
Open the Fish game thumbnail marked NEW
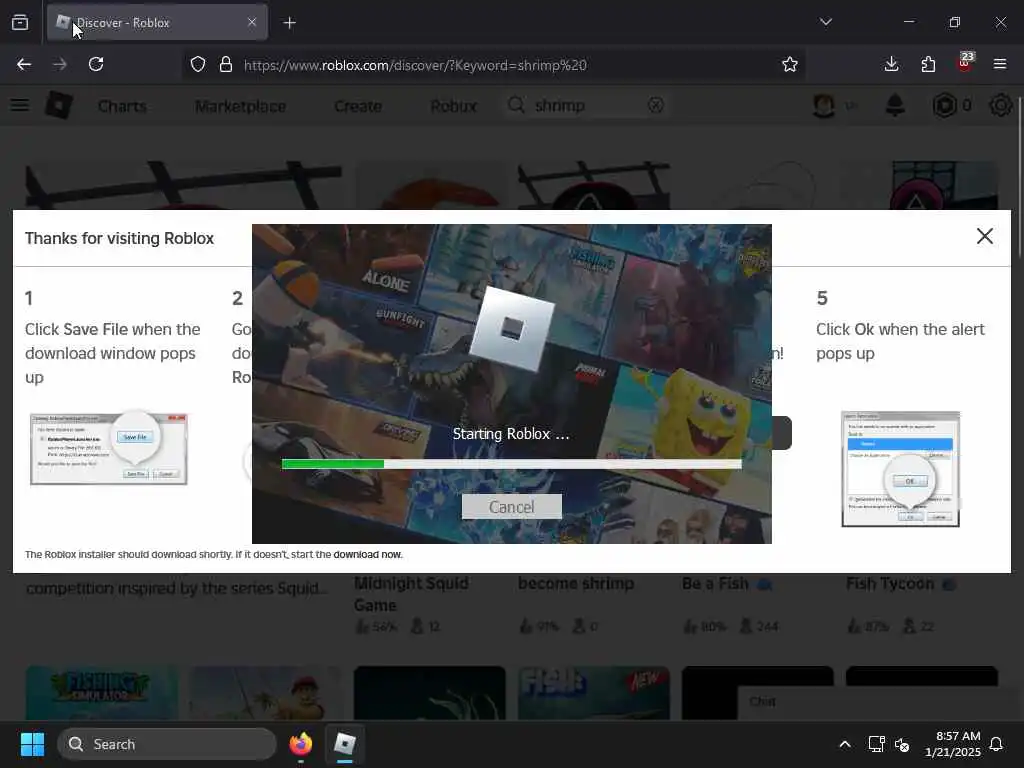594,693
